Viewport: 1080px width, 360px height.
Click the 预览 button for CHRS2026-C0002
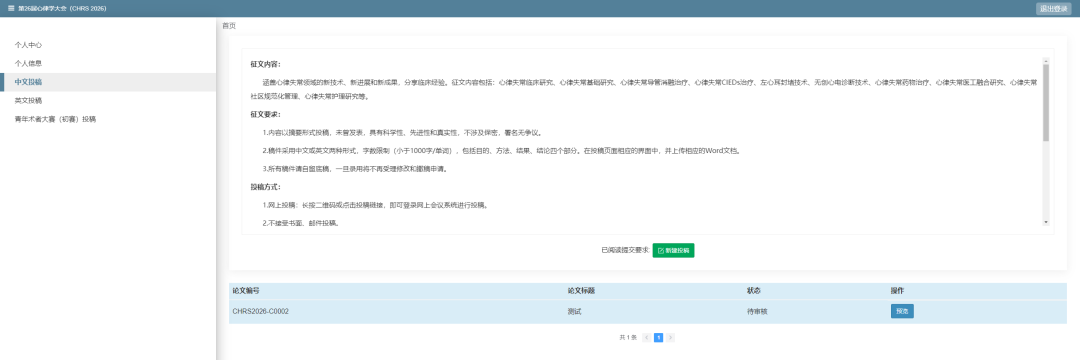pyautogui.click(x=902, y=311)
